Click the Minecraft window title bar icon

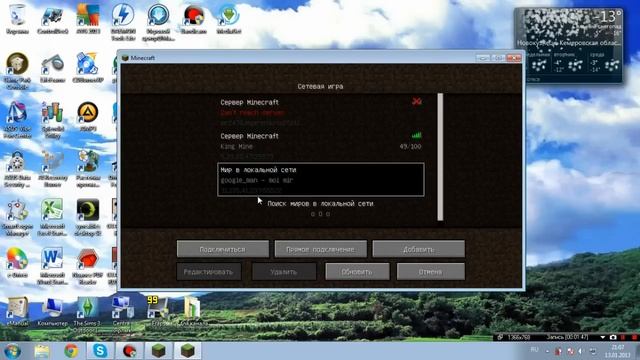pyautogui.click(x=125, y=58)
